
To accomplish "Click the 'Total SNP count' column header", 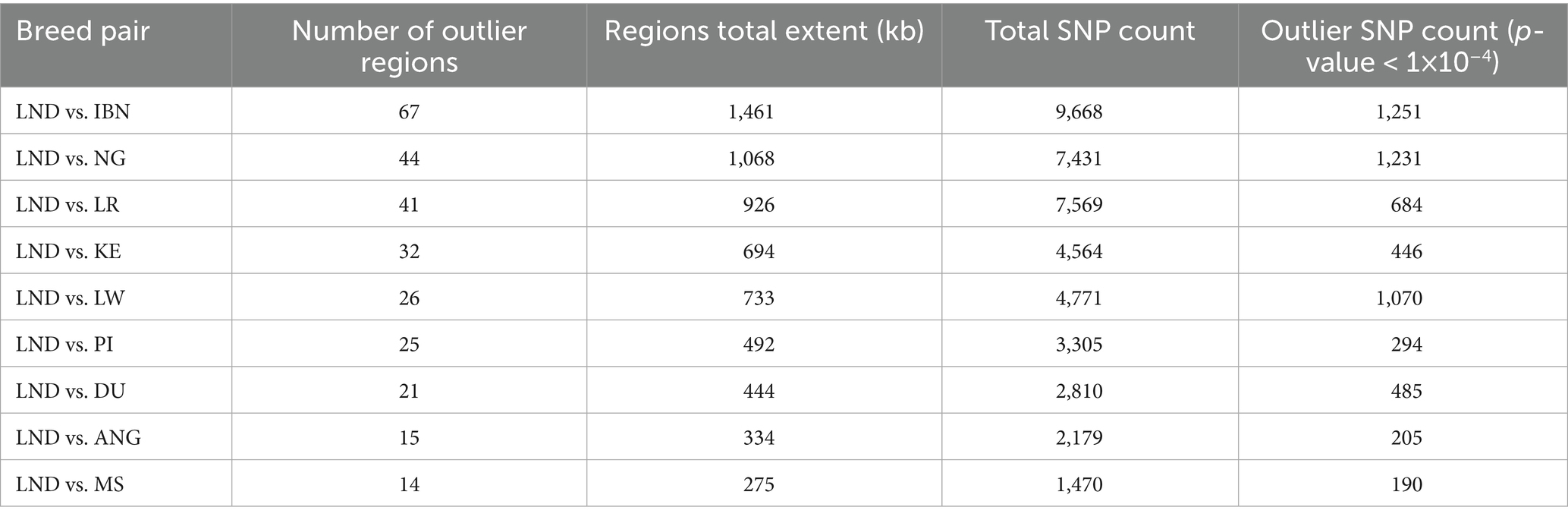I will (1089, 31).
